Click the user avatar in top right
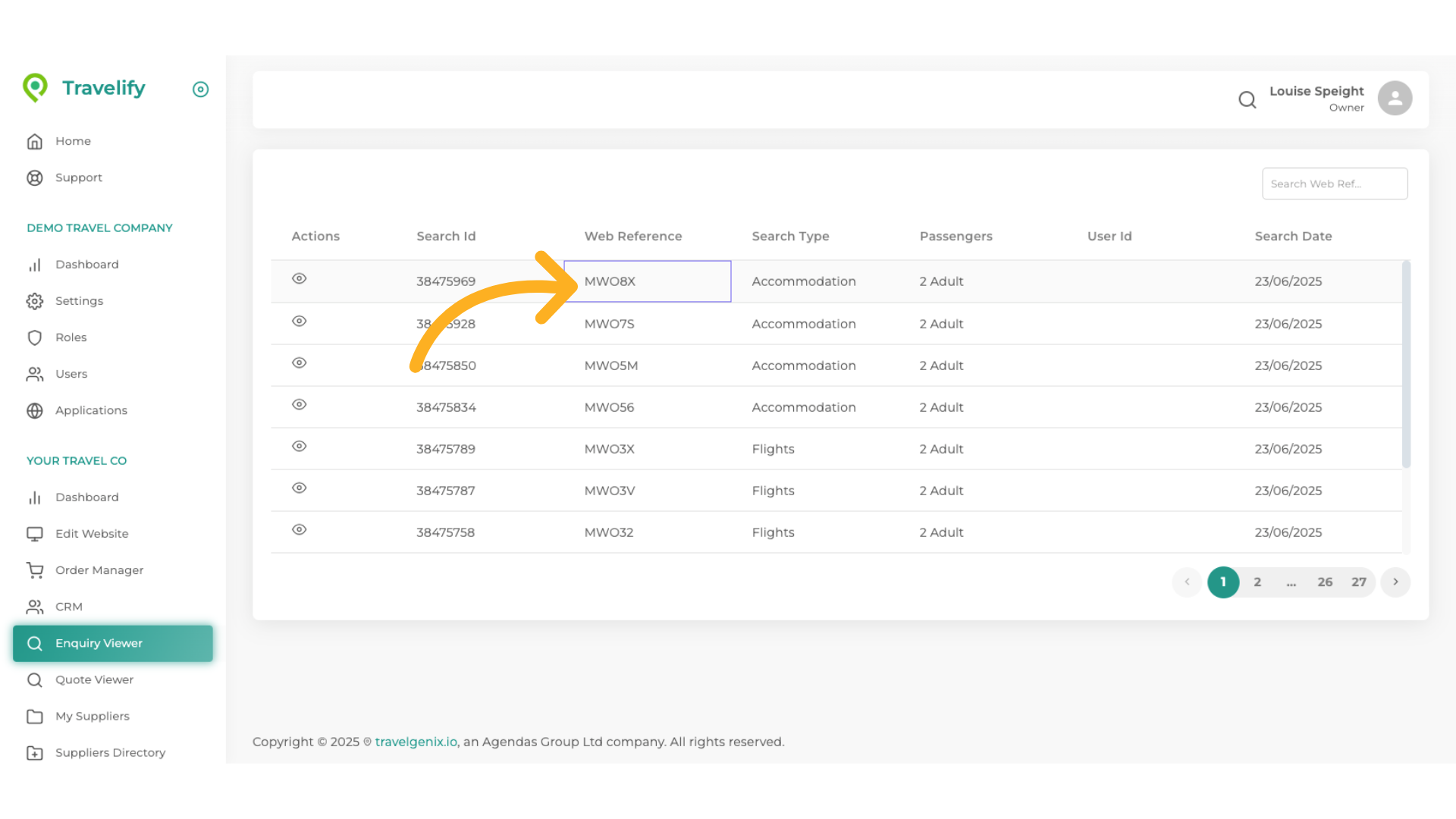This screenshot has height=819, width=1456. 1395,97
